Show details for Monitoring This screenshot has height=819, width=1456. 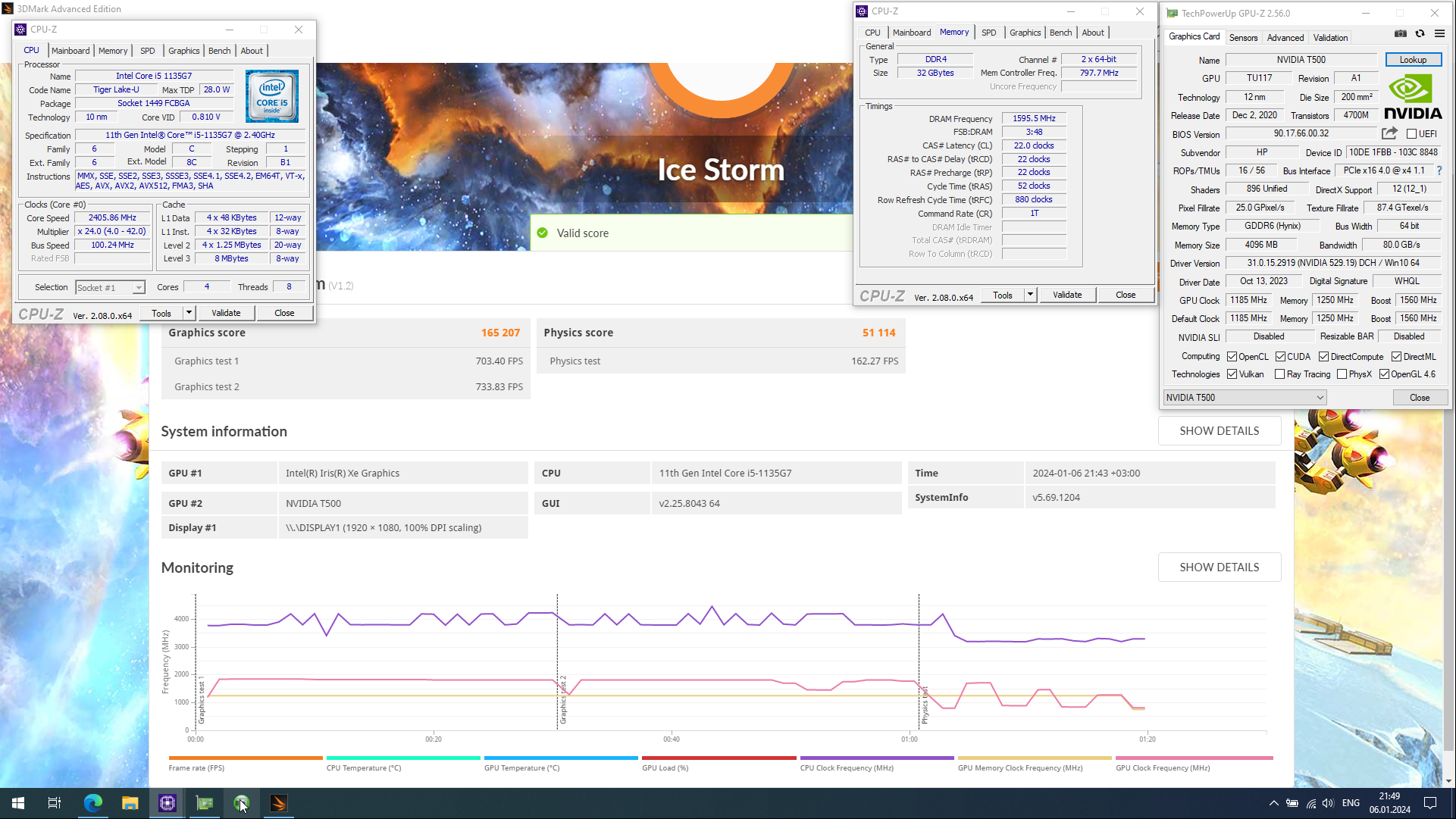1219,567
